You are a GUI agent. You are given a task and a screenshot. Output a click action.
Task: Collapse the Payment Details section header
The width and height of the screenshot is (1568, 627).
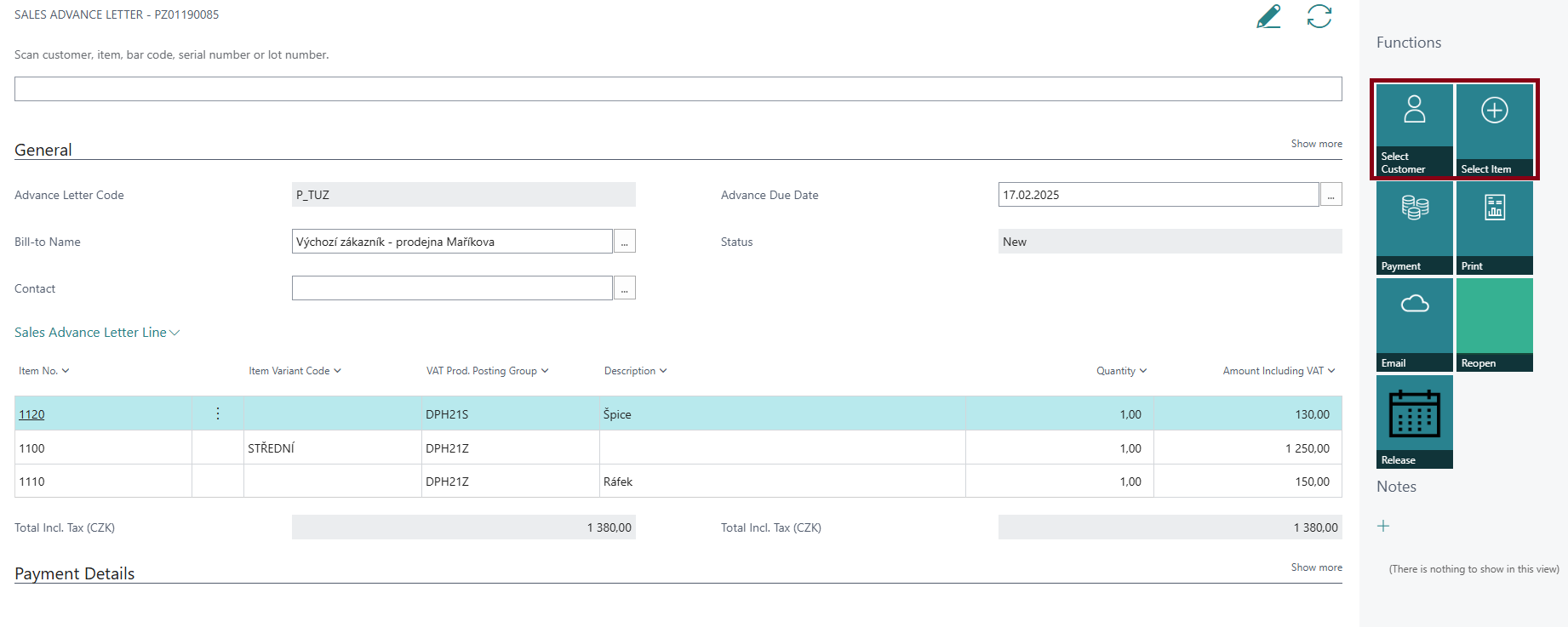click(x=75, y=573)
